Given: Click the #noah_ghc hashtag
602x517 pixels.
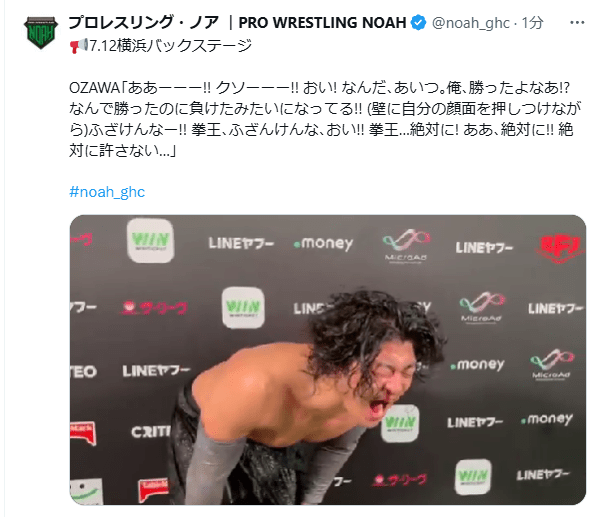Looking at the screenshot, I should tap(107, 192).
